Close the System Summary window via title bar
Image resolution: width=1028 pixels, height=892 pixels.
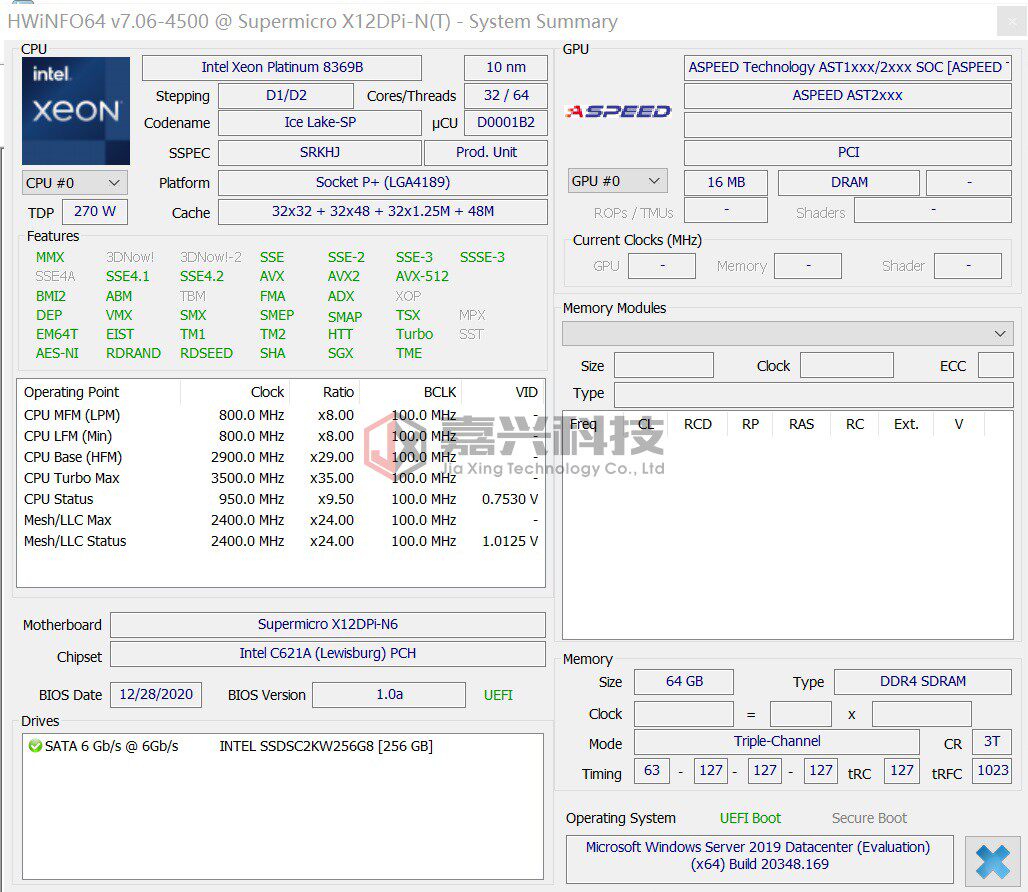click(1012, 22)
